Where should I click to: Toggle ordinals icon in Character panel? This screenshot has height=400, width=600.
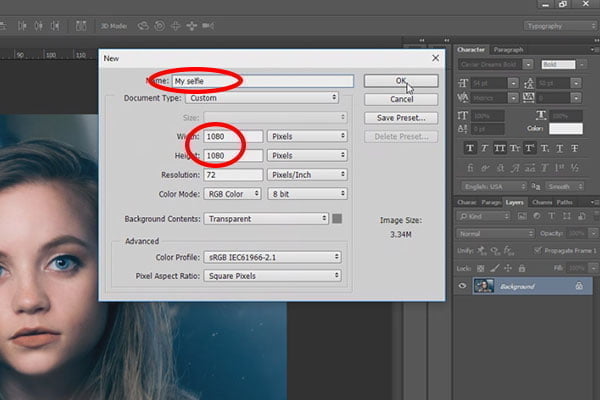click(559, 168)
